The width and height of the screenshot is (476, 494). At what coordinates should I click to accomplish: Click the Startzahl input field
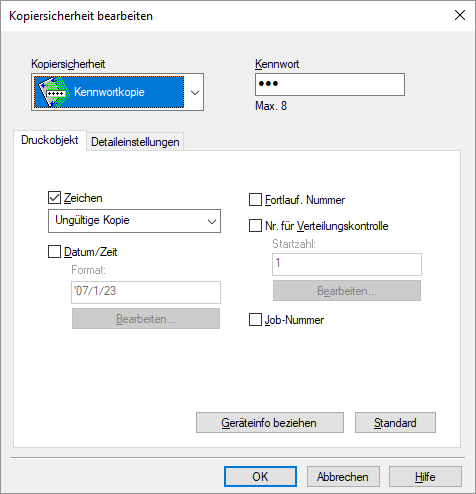click(x=347, y=264)
